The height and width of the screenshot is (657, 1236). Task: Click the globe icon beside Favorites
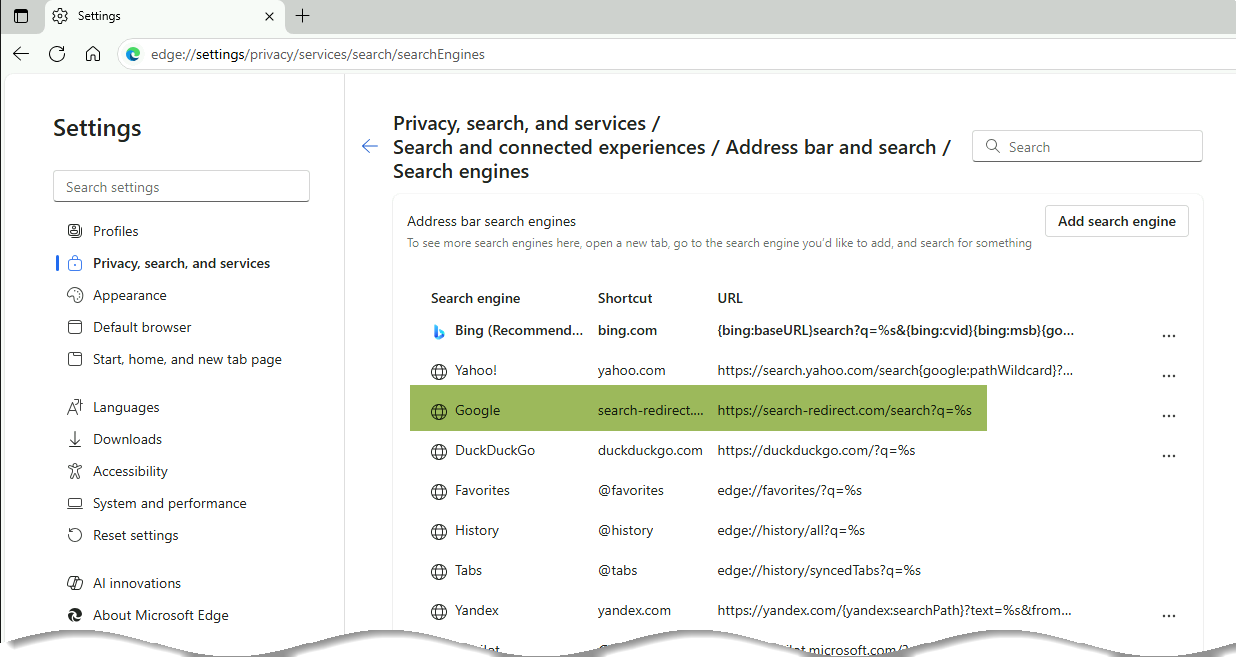pos(438,491)
